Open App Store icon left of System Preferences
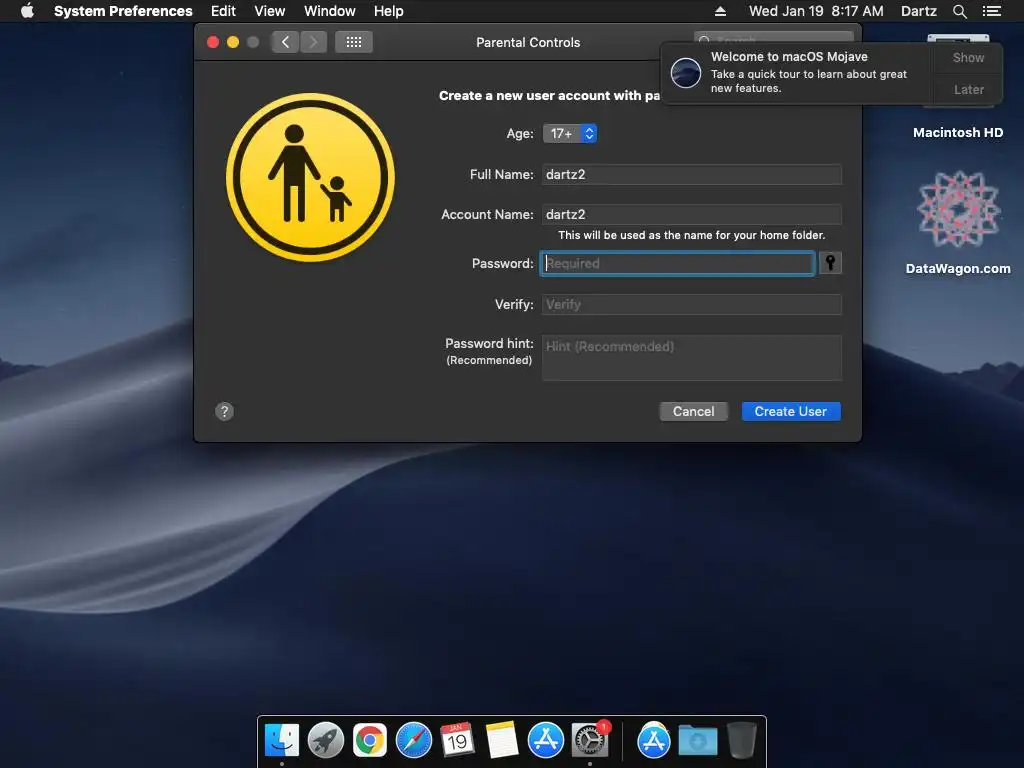Screen dimensions: 1024x768 coord(545,741)
